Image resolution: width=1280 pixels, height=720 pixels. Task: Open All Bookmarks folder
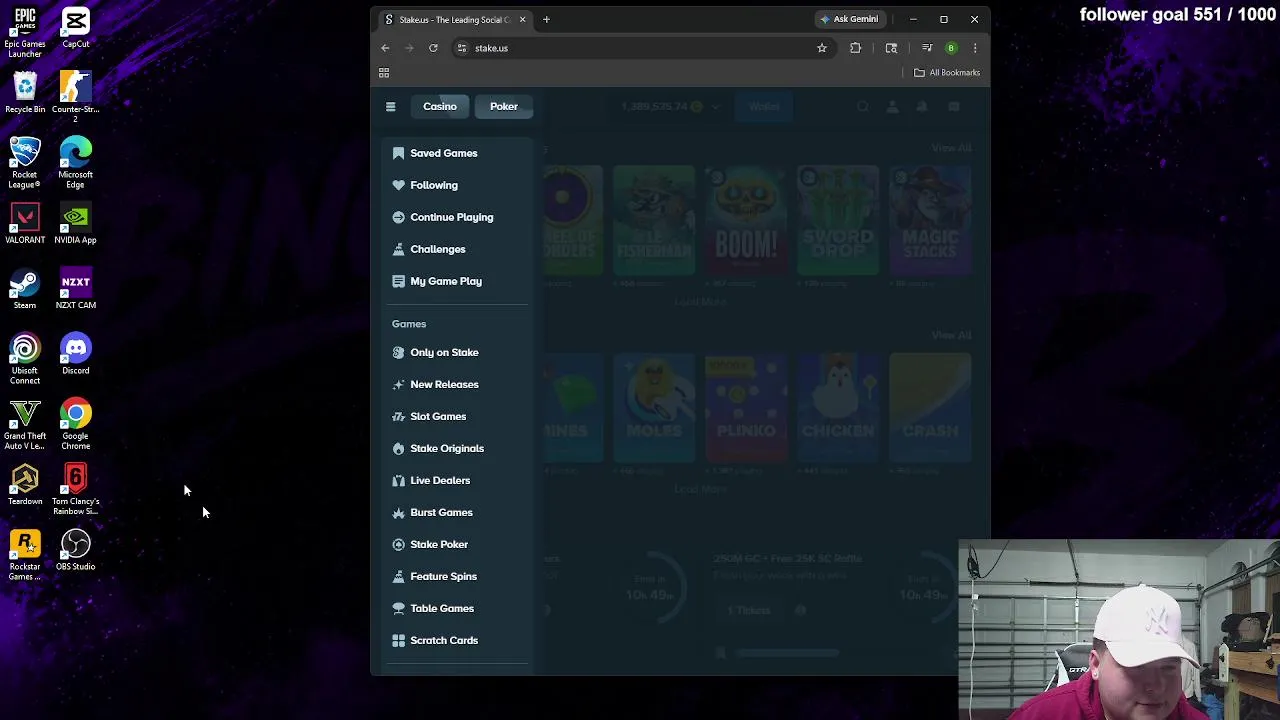pos(947,73)
